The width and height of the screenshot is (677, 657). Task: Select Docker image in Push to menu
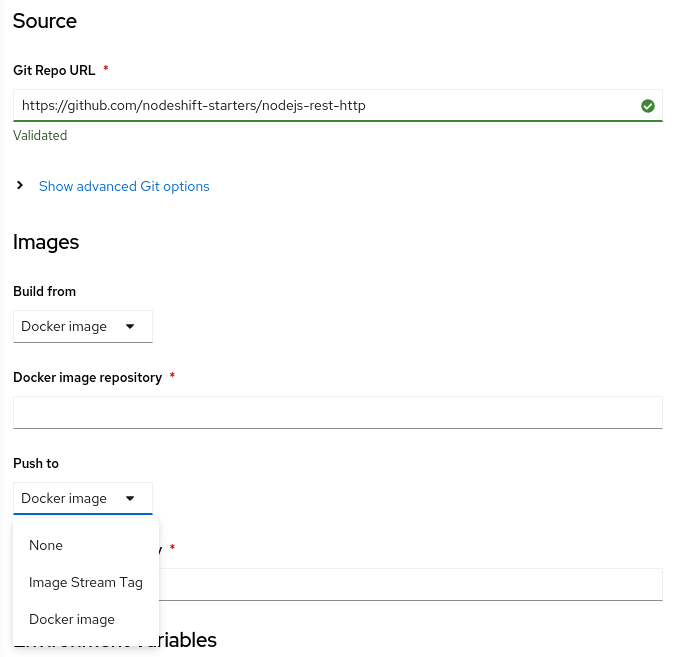[86, 619]
